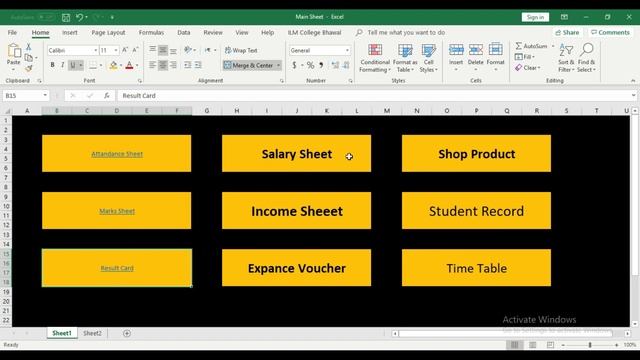Screen dimensions: 640x360
Task: Click the zoom slider handle
Action: tap(590, 345)
